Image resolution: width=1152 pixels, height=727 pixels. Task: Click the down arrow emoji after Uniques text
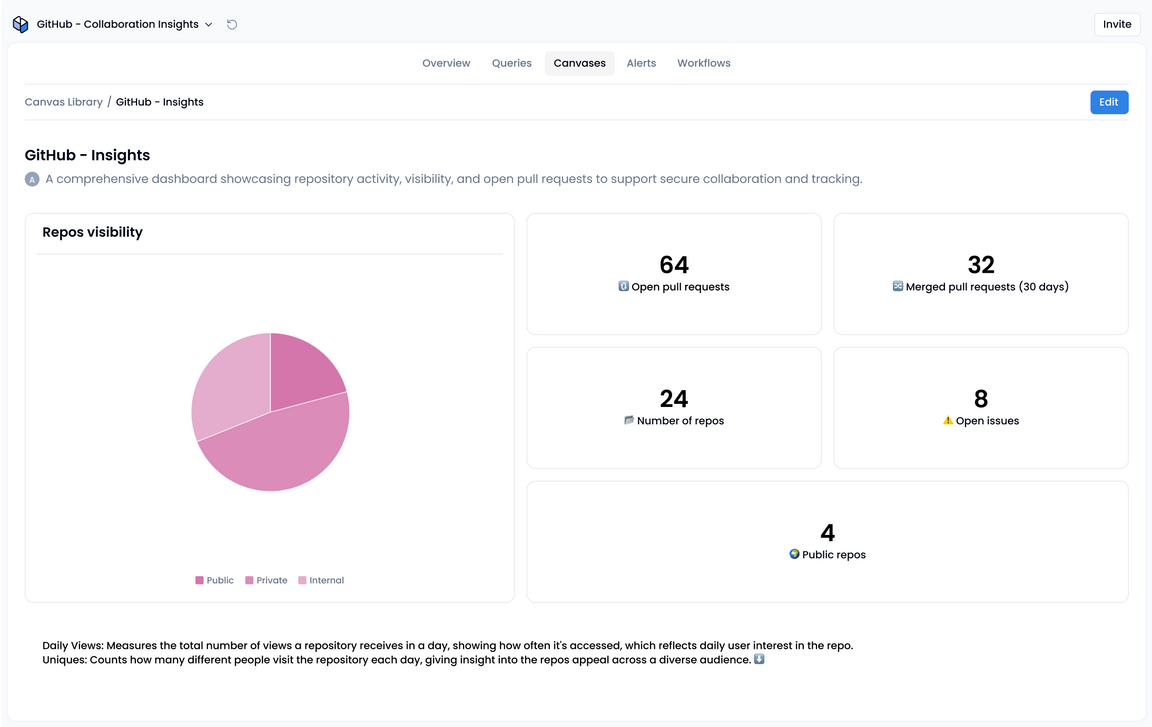759,659
